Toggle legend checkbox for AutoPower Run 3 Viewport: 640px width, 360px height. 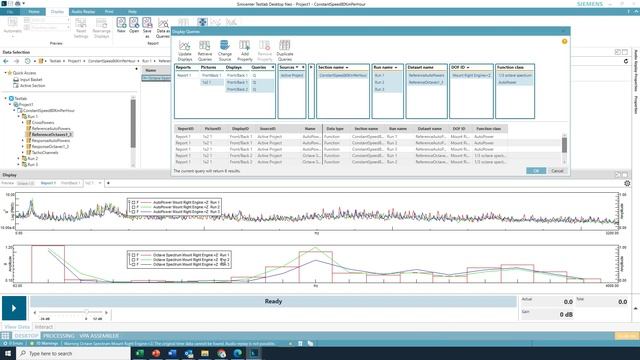coord(133,212)
